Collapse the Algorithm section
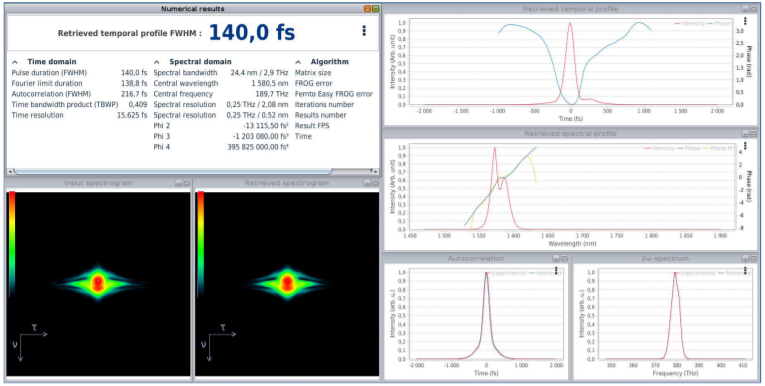 pos(299,62)
